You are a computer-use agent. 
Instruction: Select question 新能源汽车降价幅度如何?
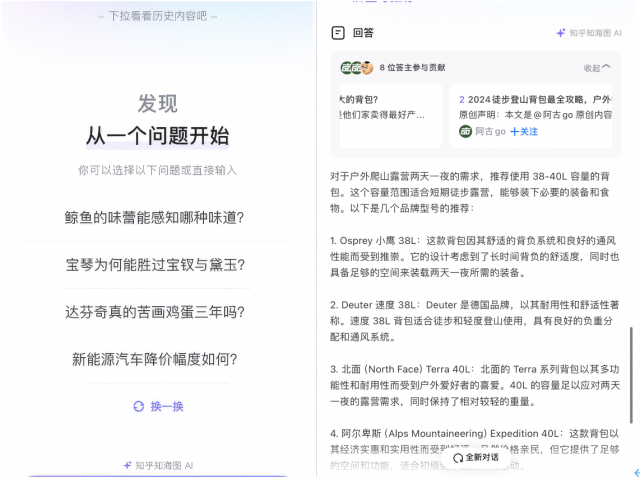coord(155,359)
